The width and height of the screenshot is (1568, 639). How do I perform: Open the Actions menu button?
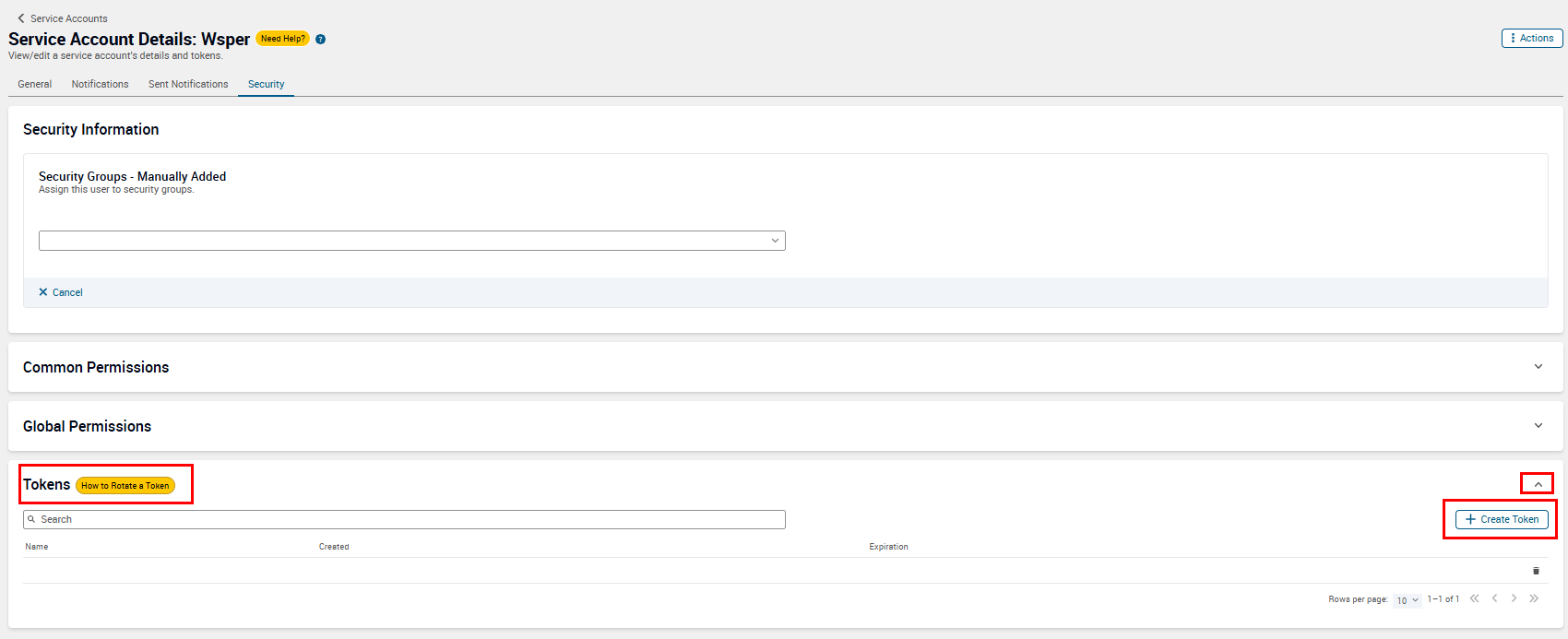1532,38
